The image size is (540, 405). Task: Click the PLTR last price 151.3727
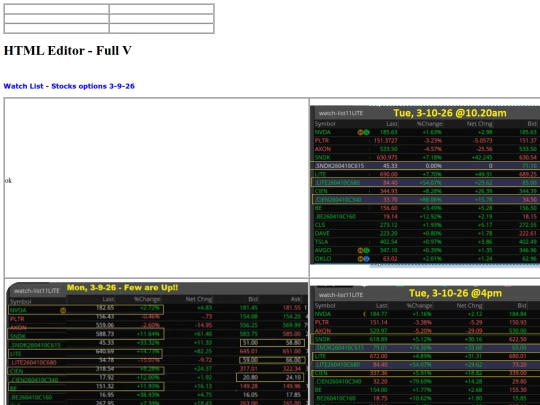385,141
